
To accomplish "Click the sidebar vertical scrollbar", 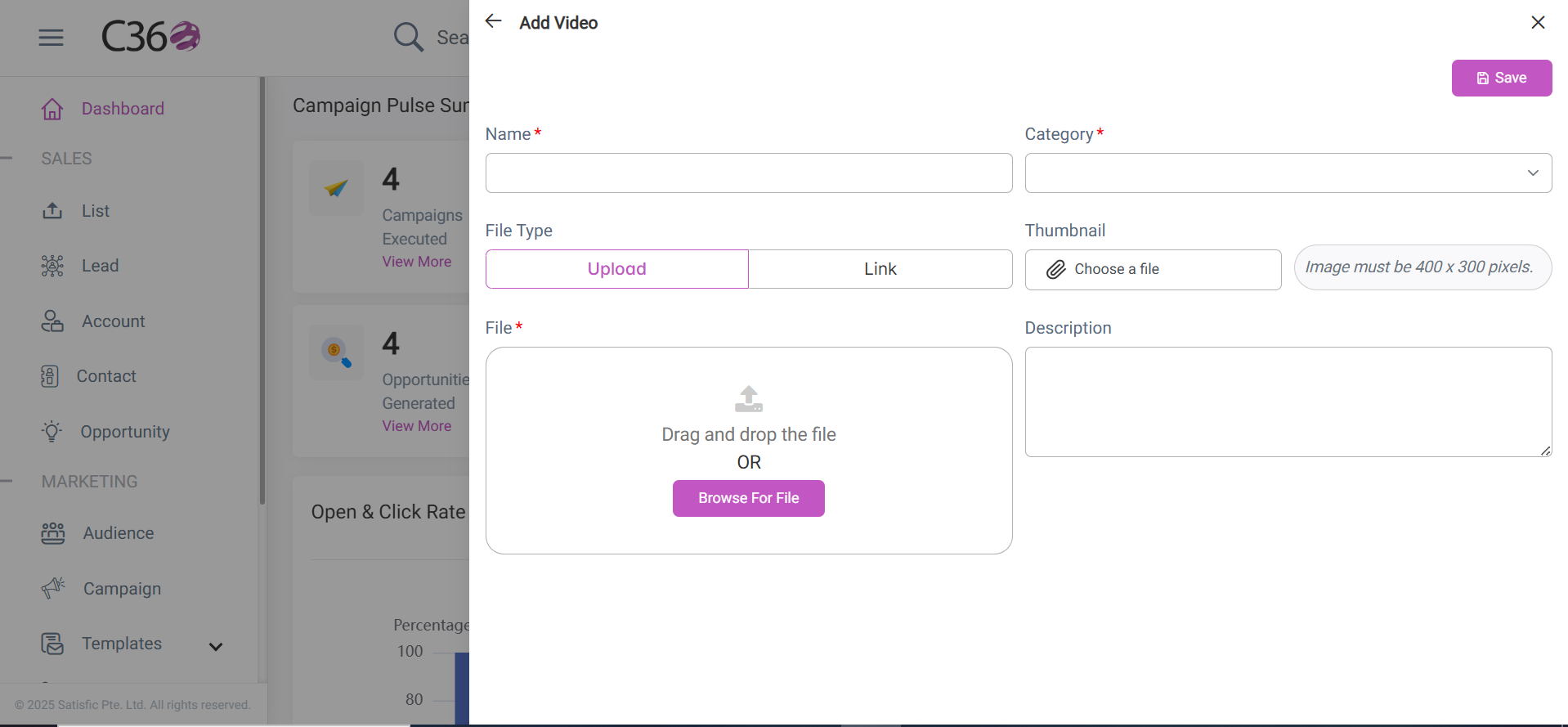I will tap(262, 290).
